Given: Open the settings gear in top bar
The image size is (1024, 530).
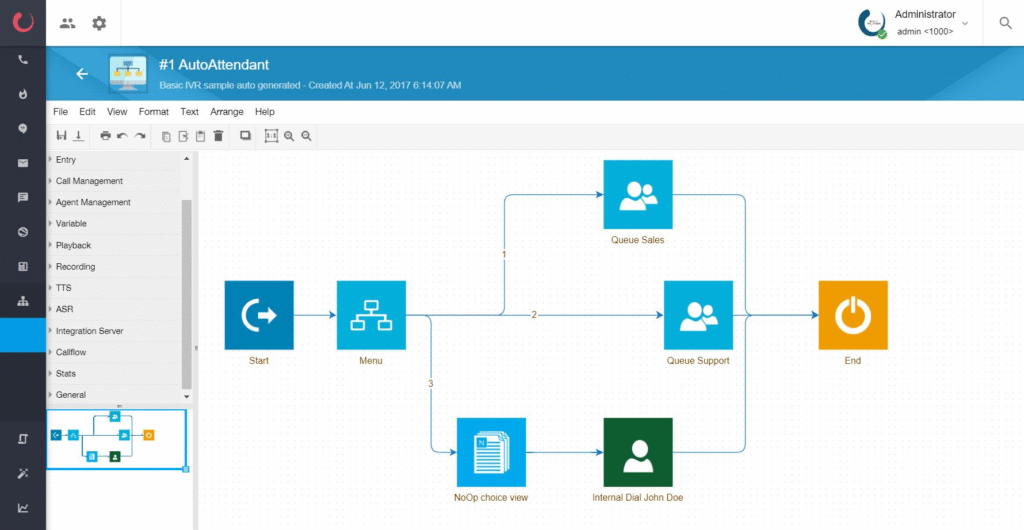Looking at the screenshot, I should (99, 23).
